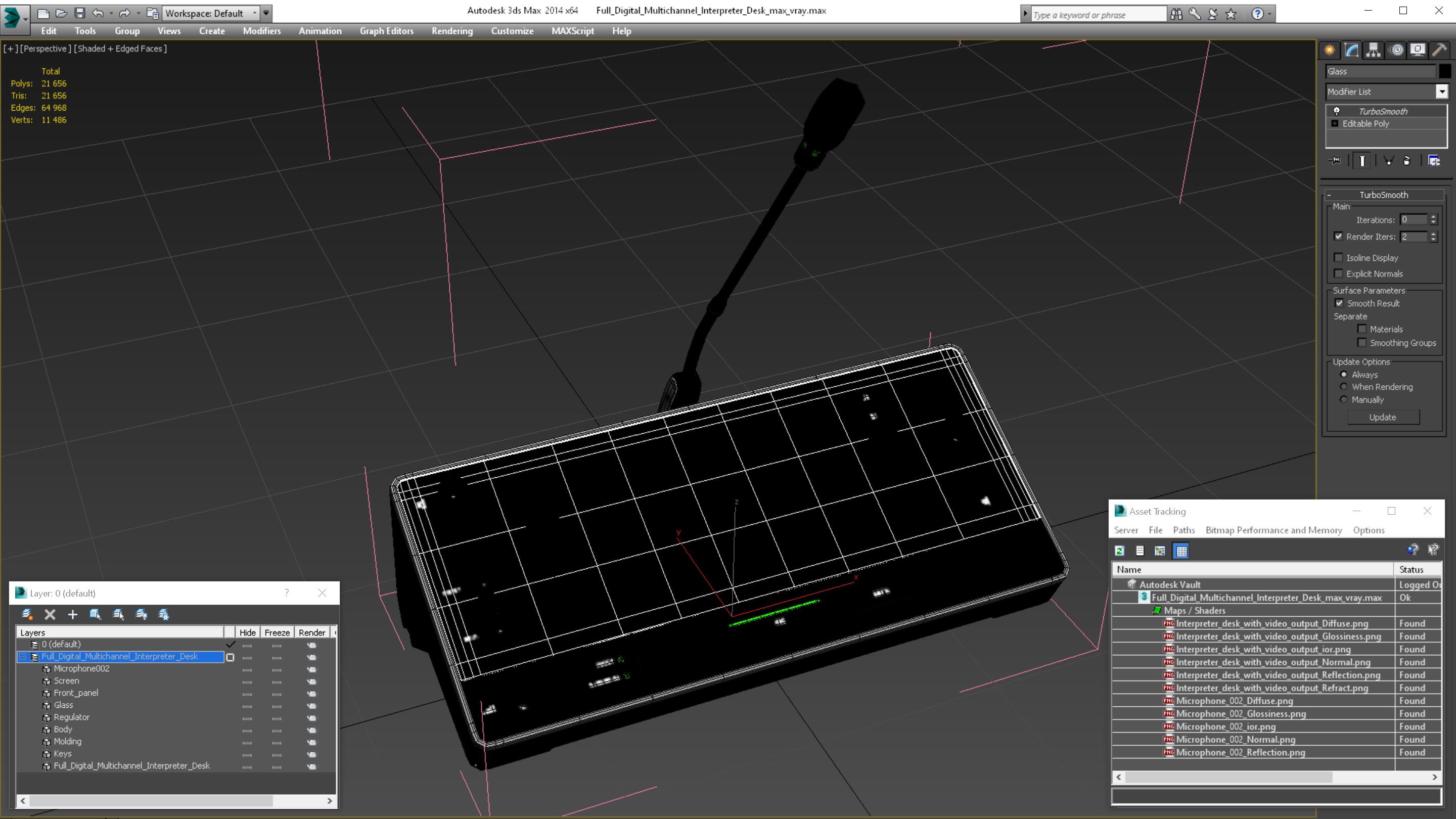Select When Rendering update option
1456x819 pixels.
tap(1344, 387)
